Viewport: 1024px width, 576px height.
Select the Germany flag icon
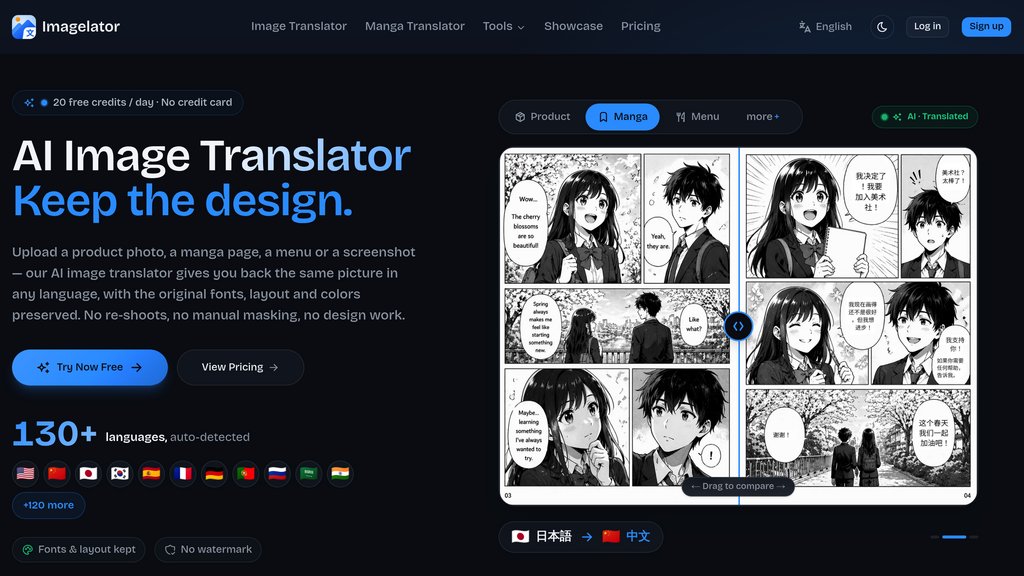[214, 473]
